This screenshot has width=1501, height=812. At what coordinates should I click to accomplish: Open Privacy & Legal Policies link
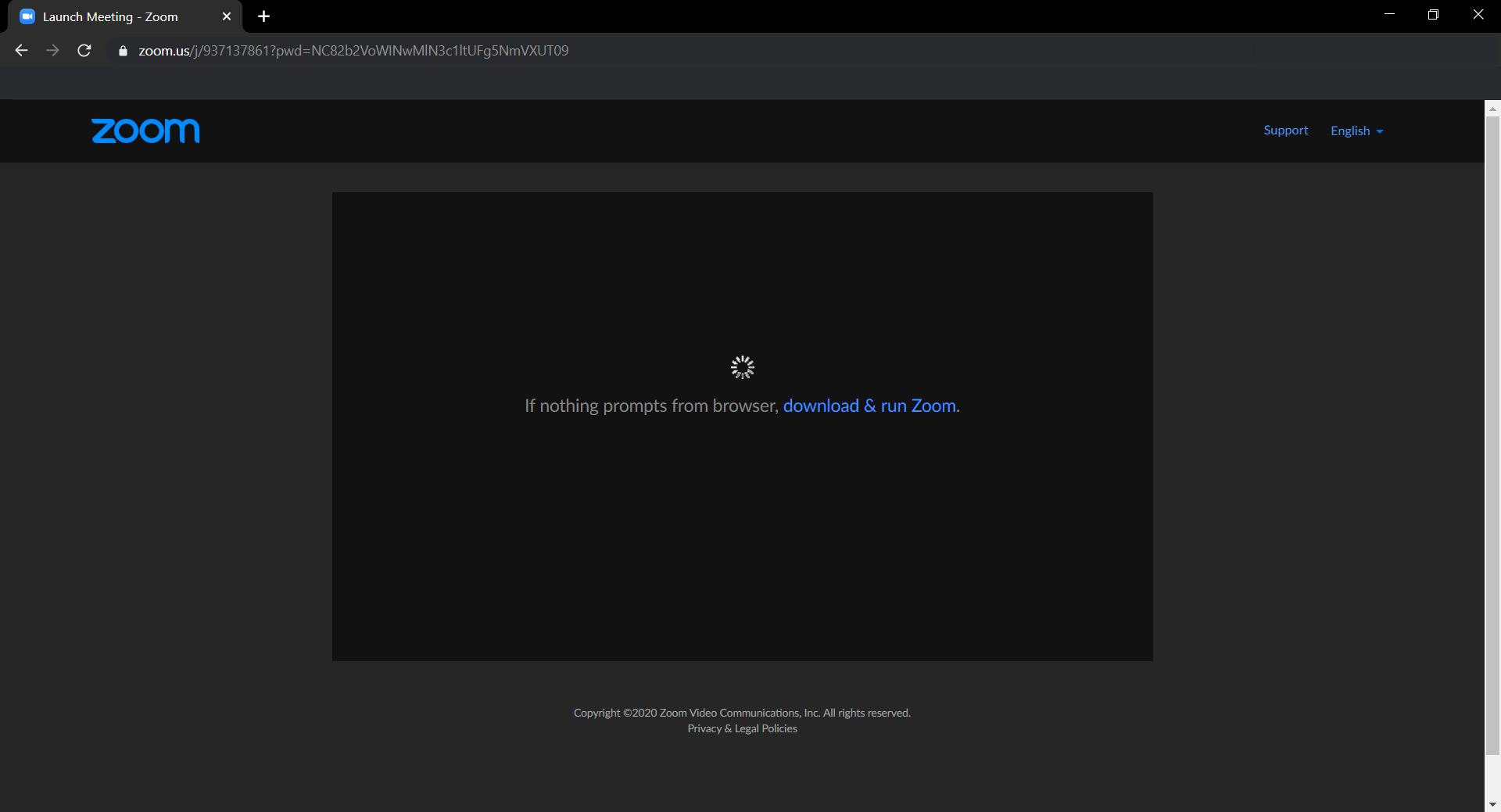pyautogui.click(x=743, y=728)
